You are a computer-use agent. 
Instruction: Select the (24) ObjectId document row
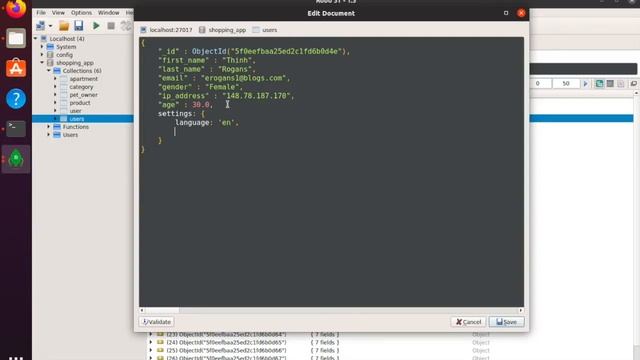coord(227,342)
